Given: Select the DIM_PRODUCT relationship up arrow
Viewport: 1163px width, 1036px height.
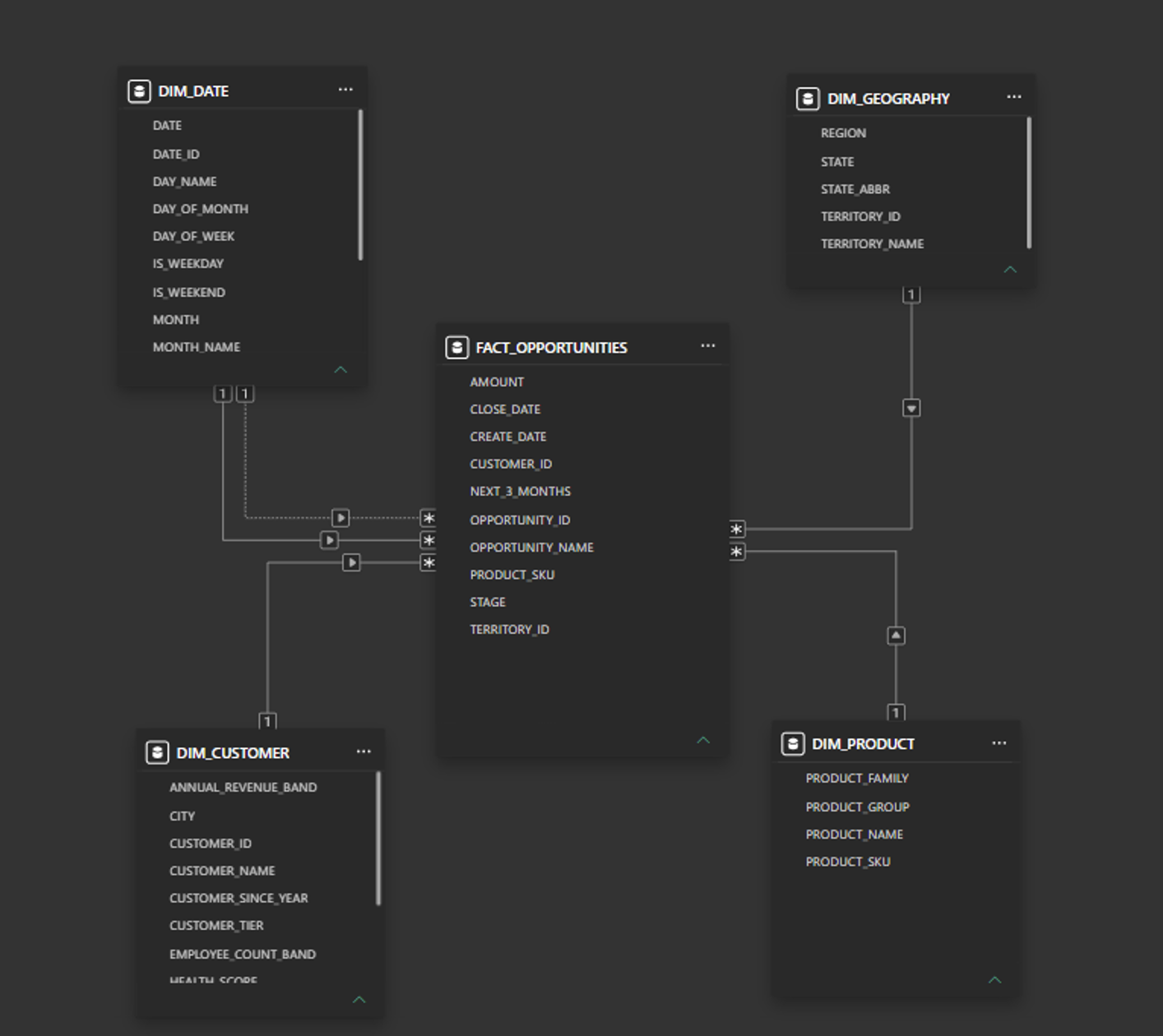Looking at the screenshot, I should (897, 636).
